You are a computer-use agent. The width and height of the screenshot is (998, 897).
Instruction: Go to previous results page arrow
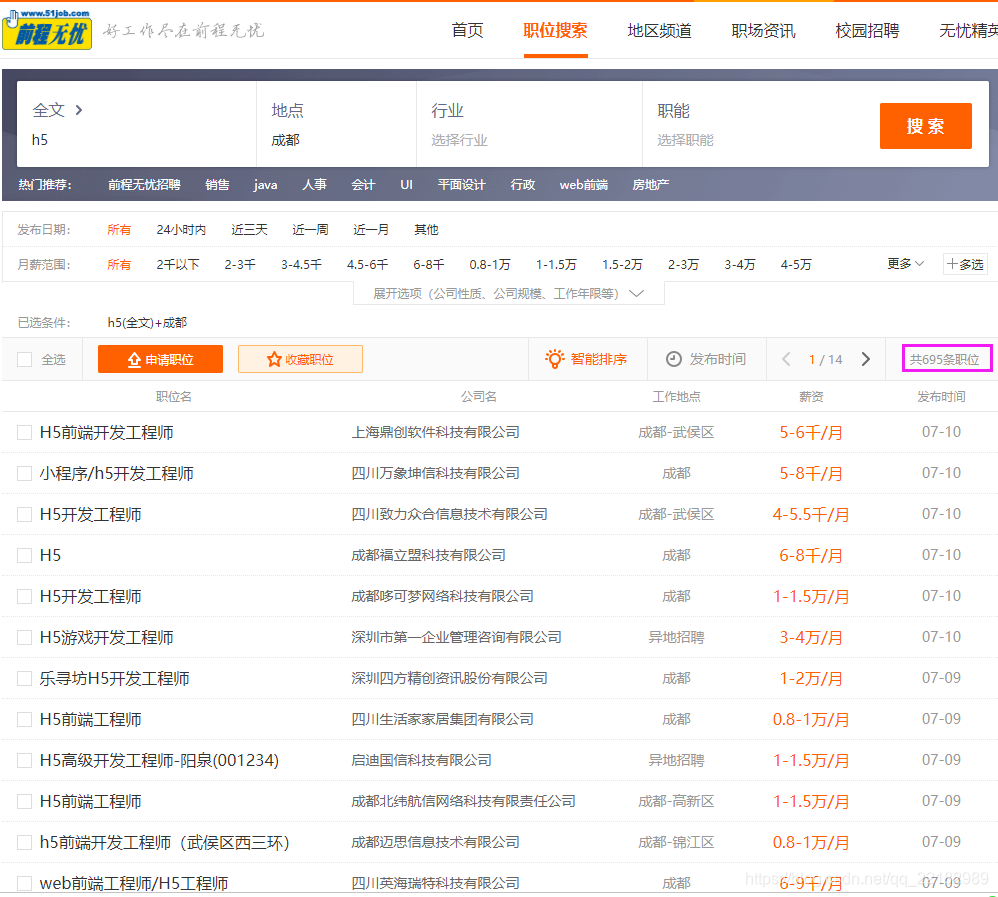(x=786, y=359)
